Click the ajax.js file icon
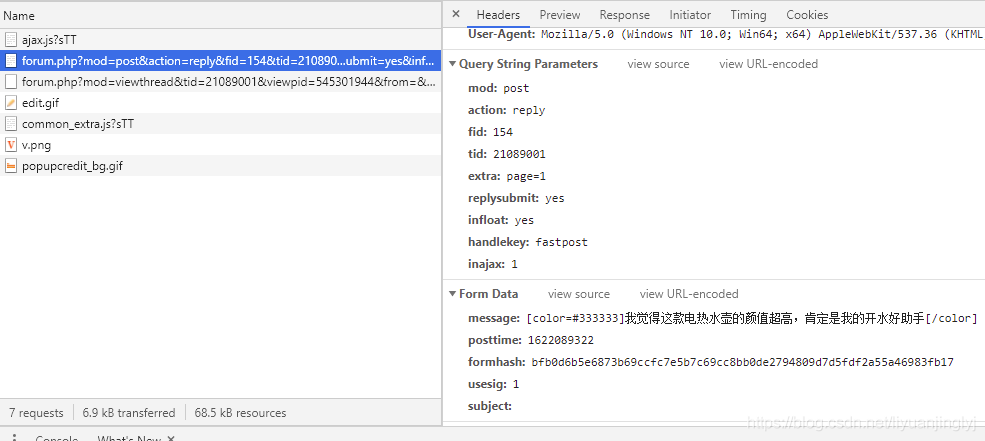This screenshot has width=985, height=441. tap(11, 40)
